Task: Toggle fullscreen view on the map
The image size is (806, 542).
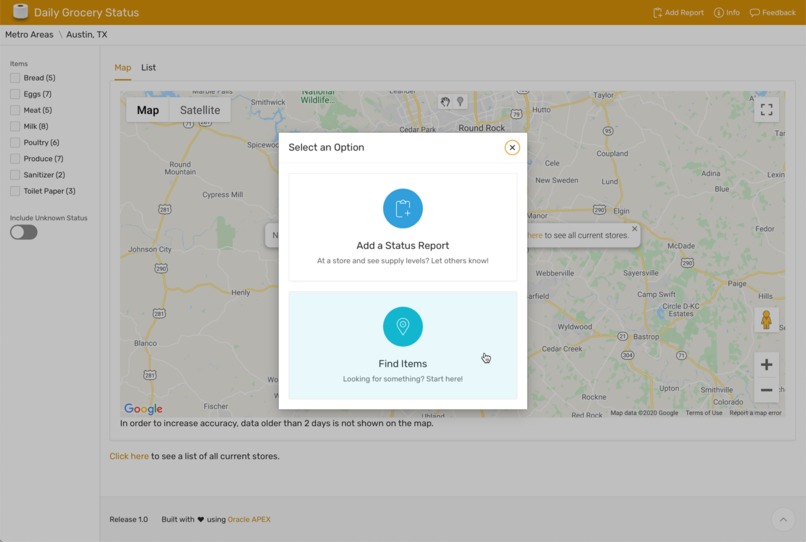Action: (x=766, y=110)
